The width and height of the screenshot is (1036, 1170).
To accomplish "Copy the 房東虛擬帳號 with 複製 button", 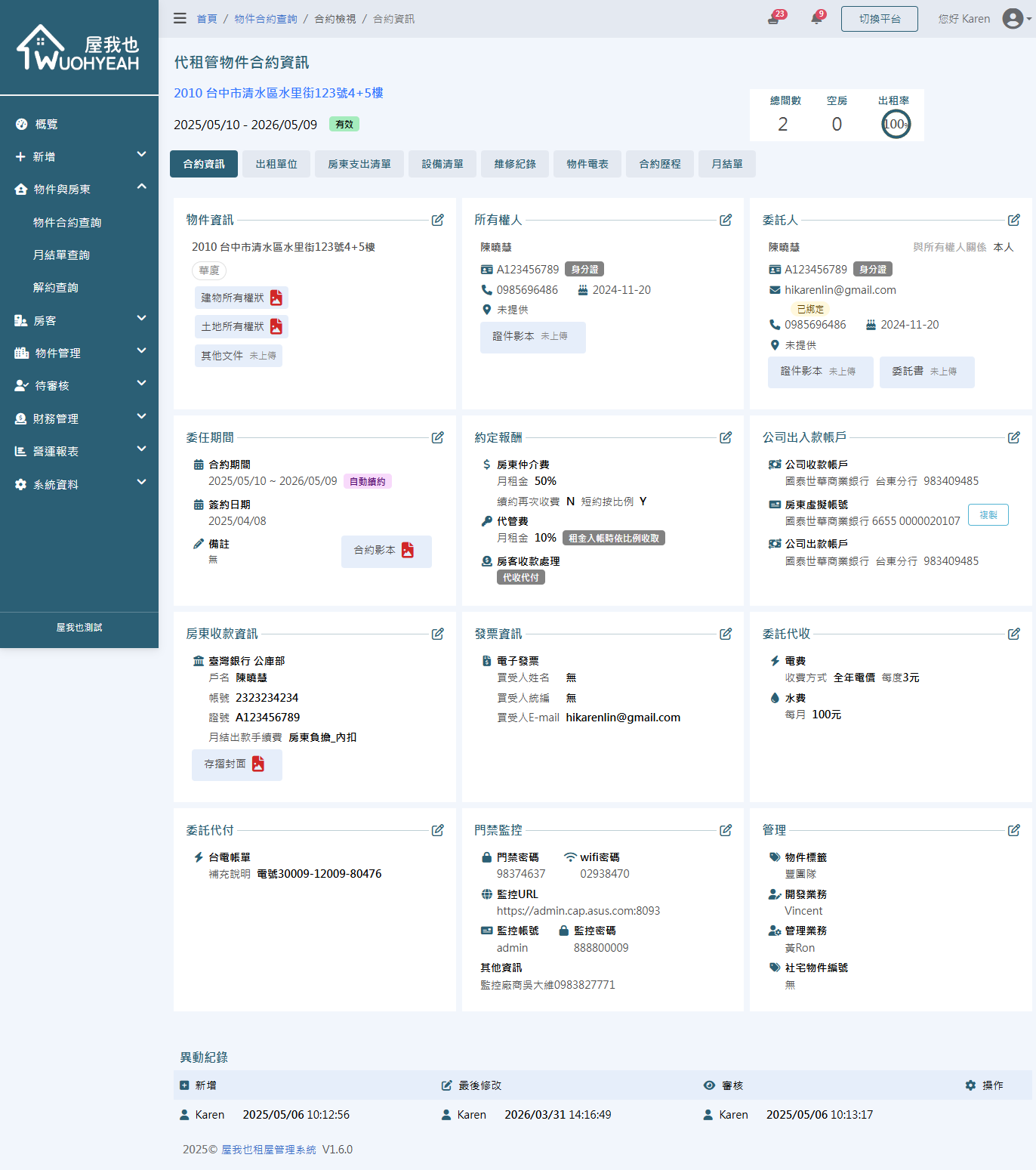I will [x=988, y=515].
